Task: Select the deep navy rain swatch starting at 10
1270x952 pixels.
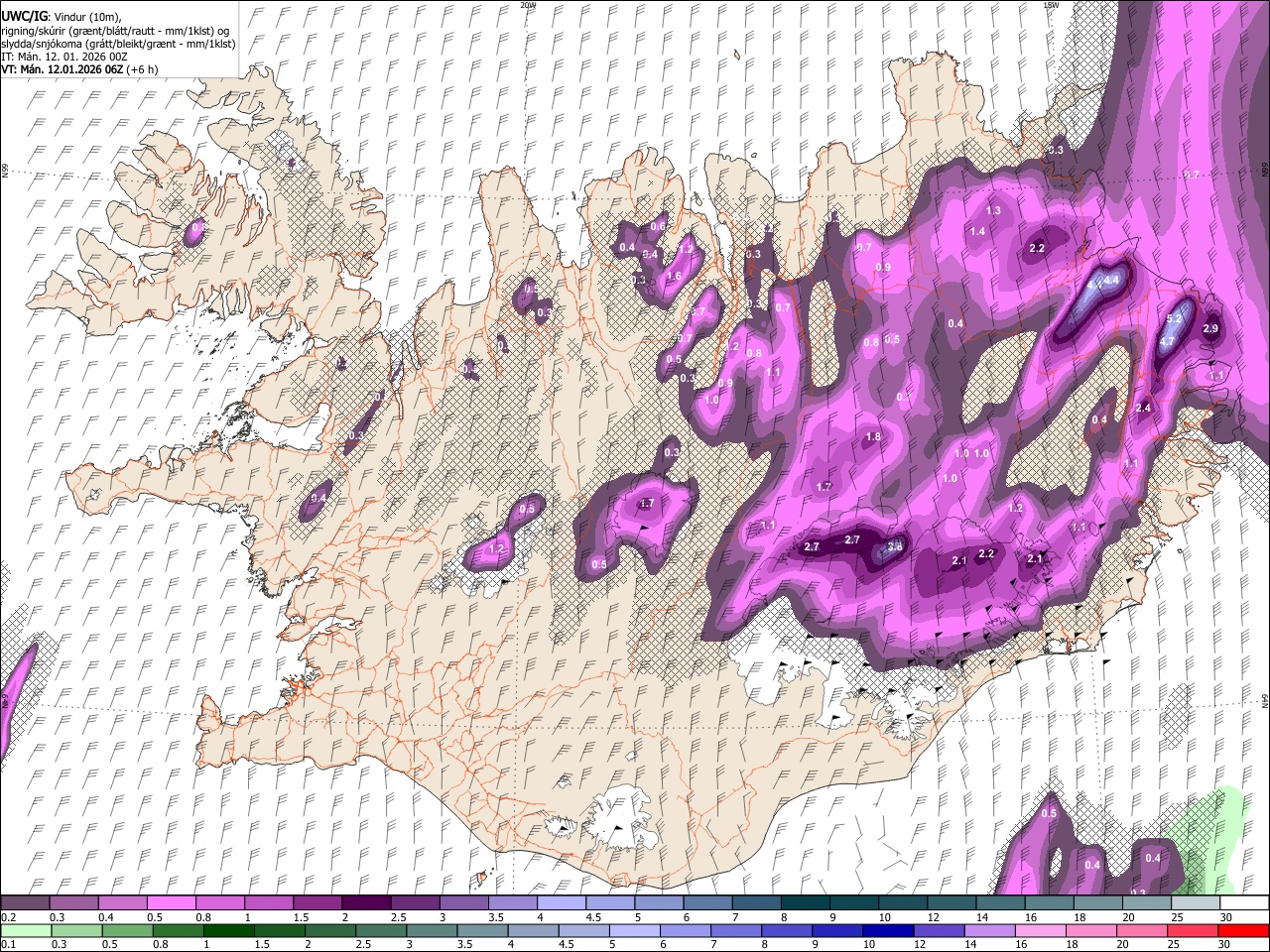Action: click(x=888, y=930)
